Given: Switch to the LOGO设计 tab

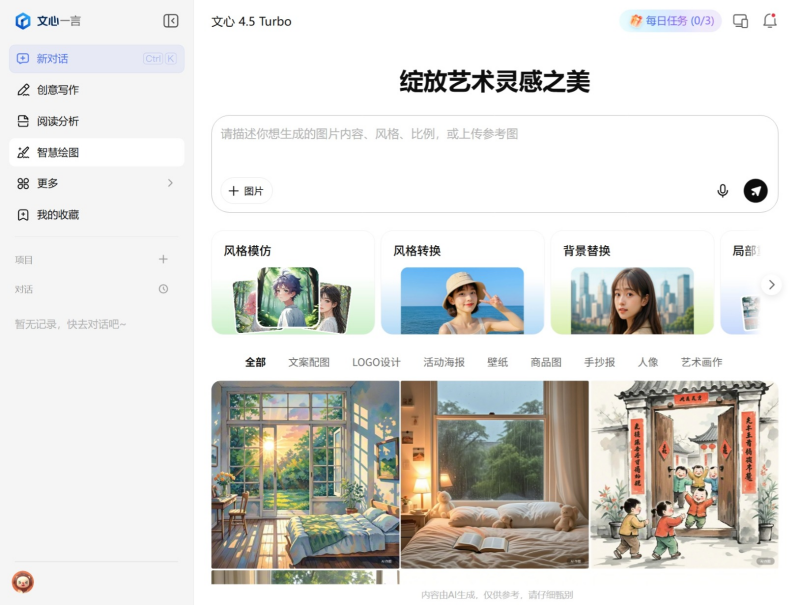Looking at the screenshot, I should [x=376, y=362].
